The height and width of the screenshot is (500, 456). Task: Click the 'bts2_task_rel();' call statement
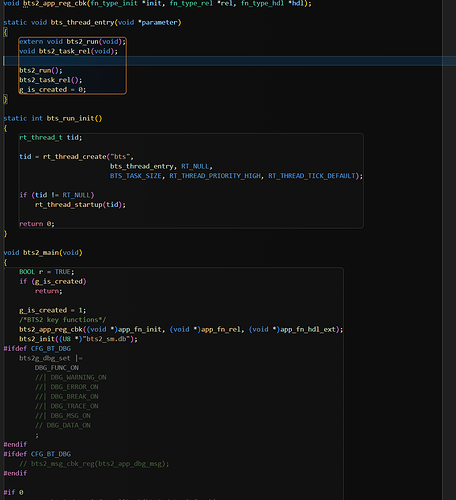50,80
